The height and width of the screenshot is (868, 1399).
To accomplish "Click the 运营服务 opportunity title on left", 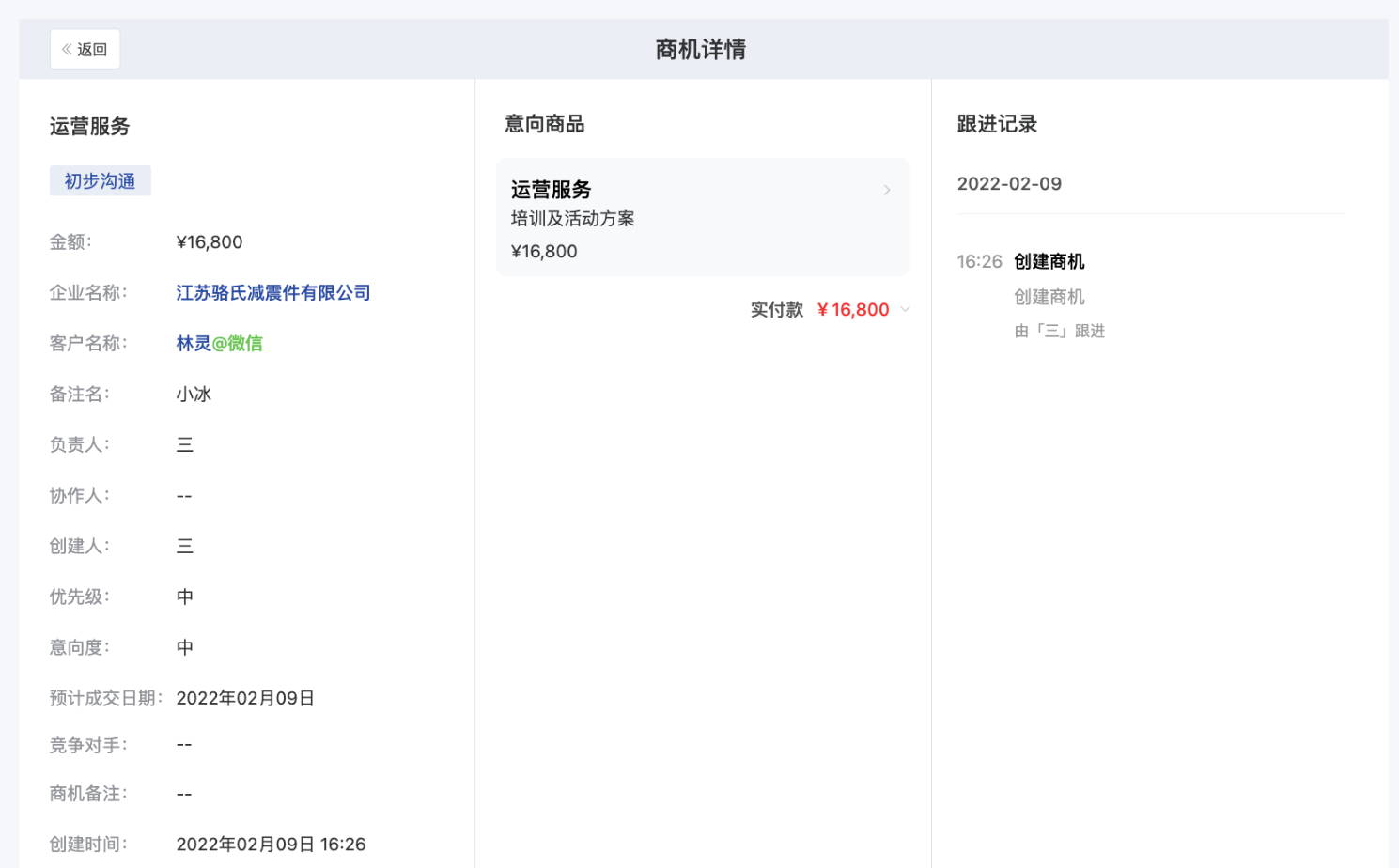I will click(x=90, y=127).
